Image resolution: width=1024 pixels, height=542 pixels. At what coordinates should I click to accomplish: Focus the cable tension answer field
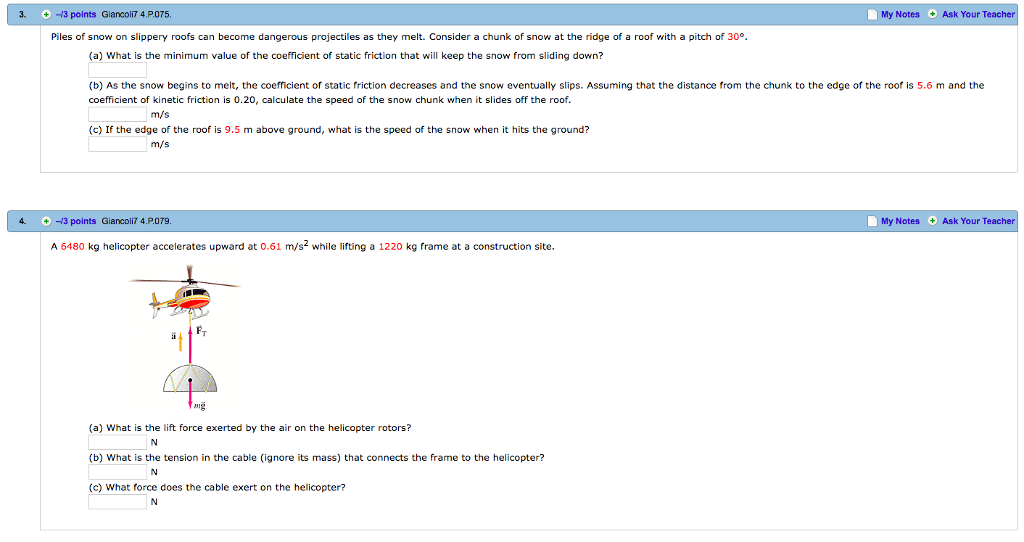tap(118, 472)
